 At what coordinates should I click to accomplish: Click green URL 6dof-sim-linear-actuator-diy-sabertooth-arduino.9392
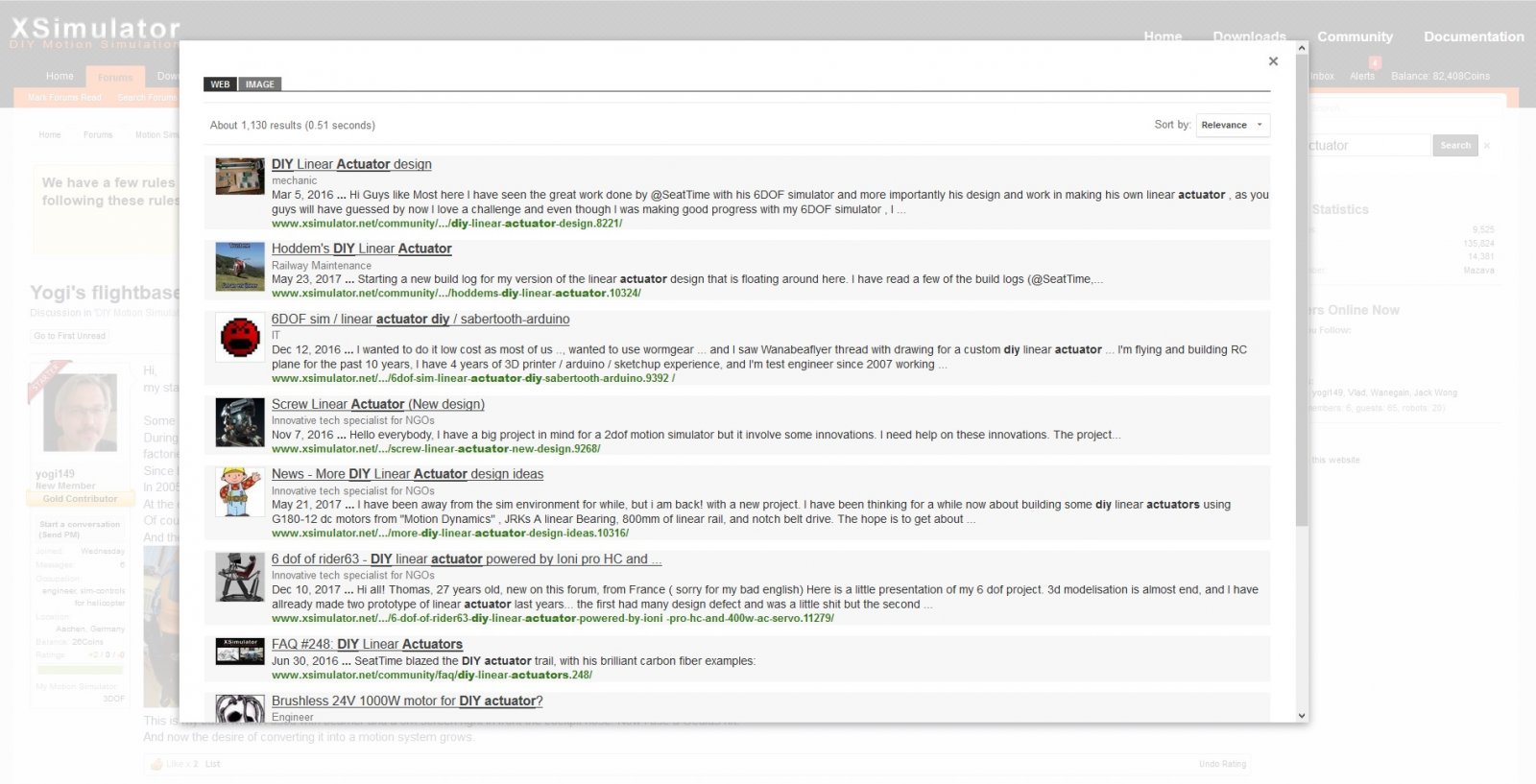pyautogui.click(x=473, y=379)
